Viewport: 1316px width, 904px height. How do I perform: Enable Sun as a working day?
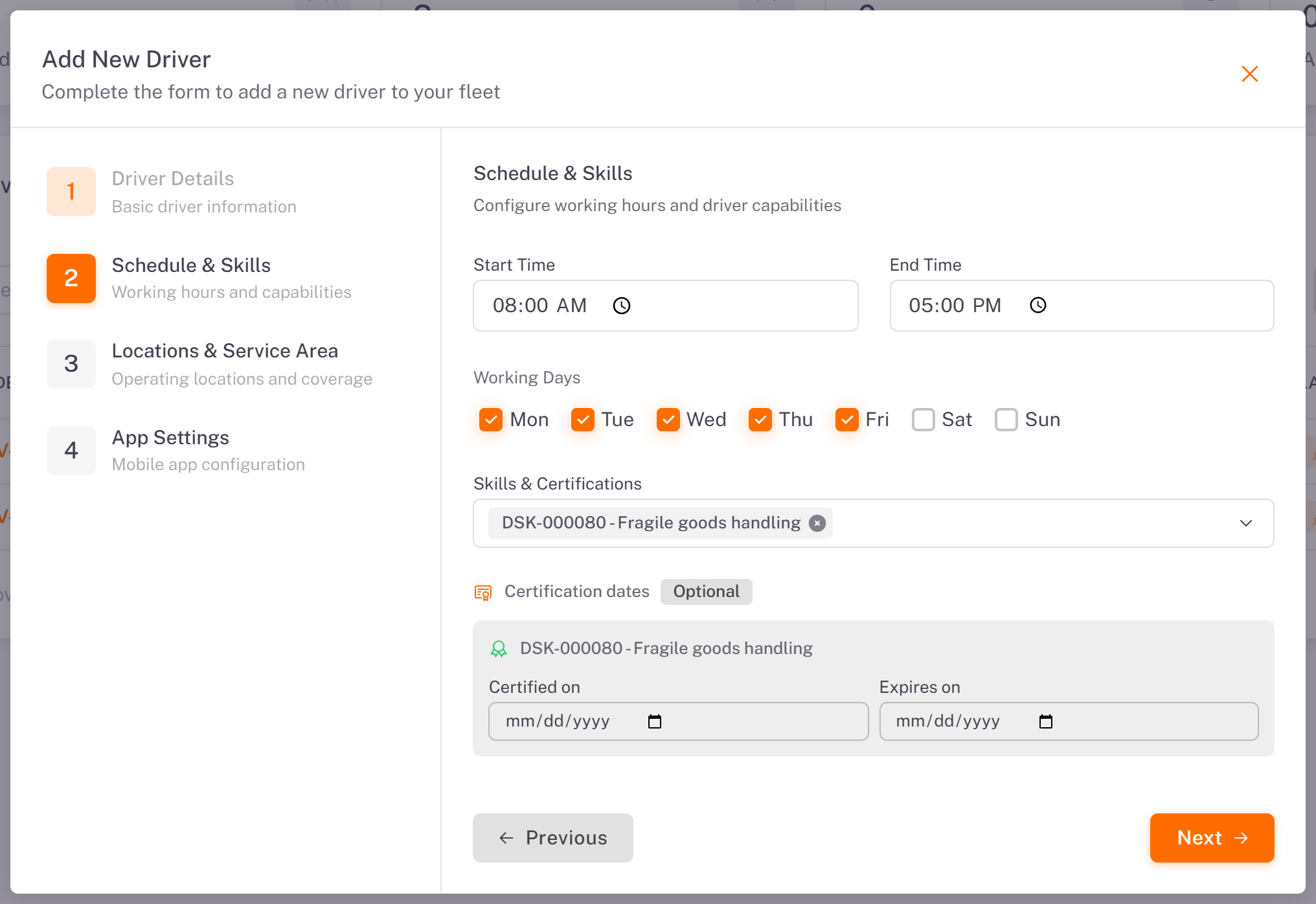pyautogui.click(x=1006, y=420)
